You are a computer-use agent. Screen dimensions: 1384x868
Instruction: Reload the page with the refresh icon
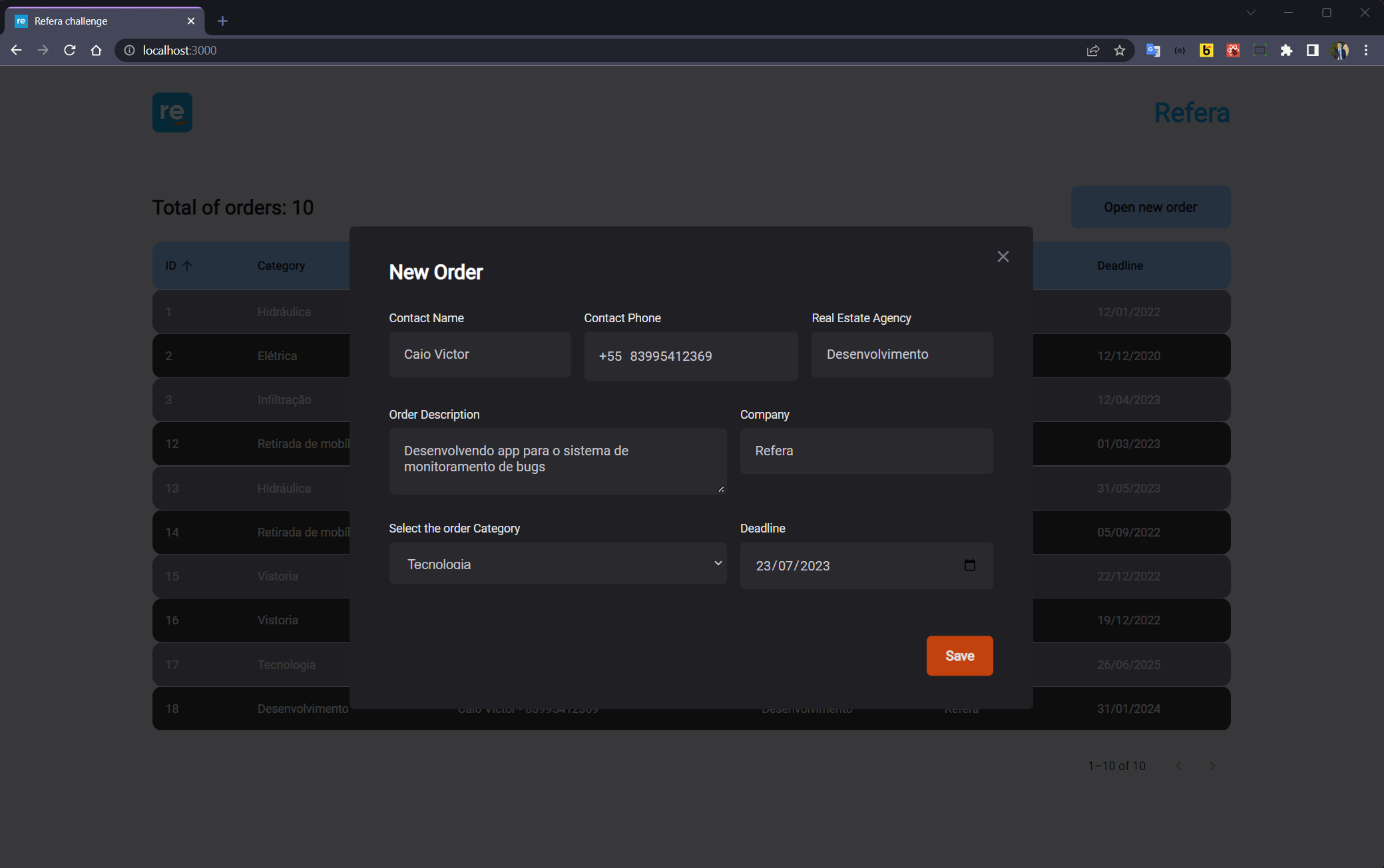69,51
